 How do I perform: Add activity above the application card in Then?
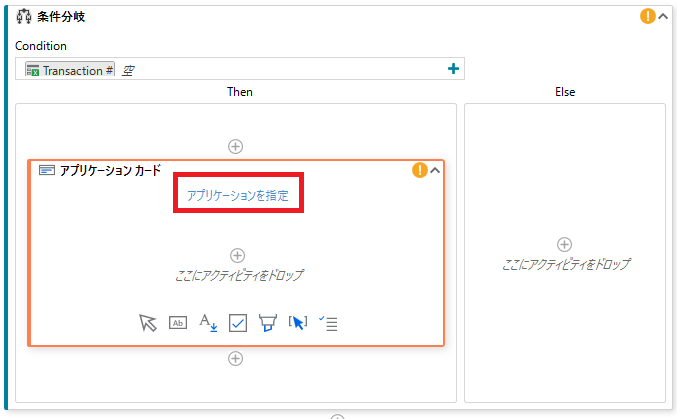click(236, 146)
